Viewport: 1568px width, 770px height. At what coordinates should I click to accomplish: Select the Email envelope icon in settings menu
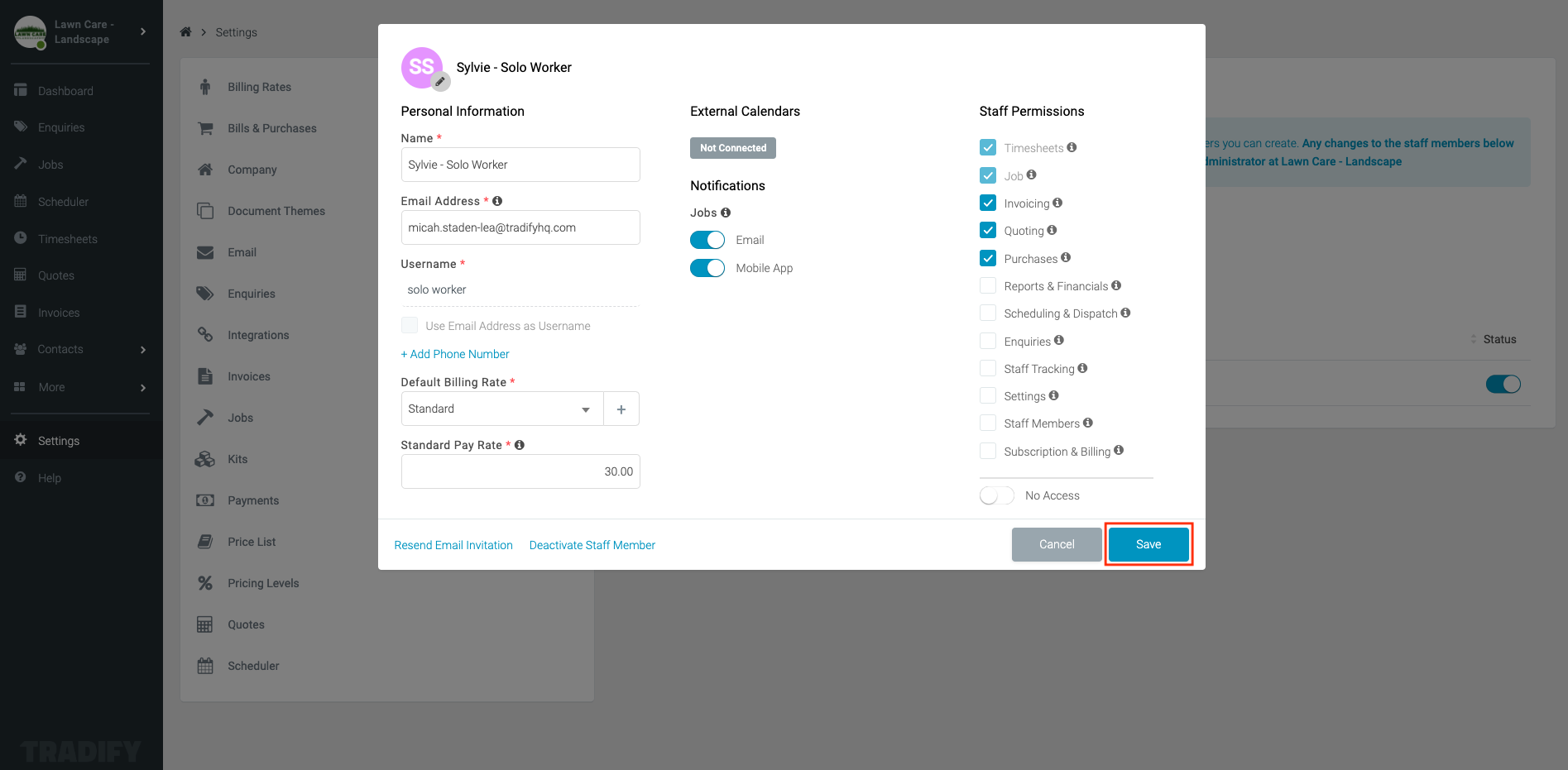coord(204,252)
